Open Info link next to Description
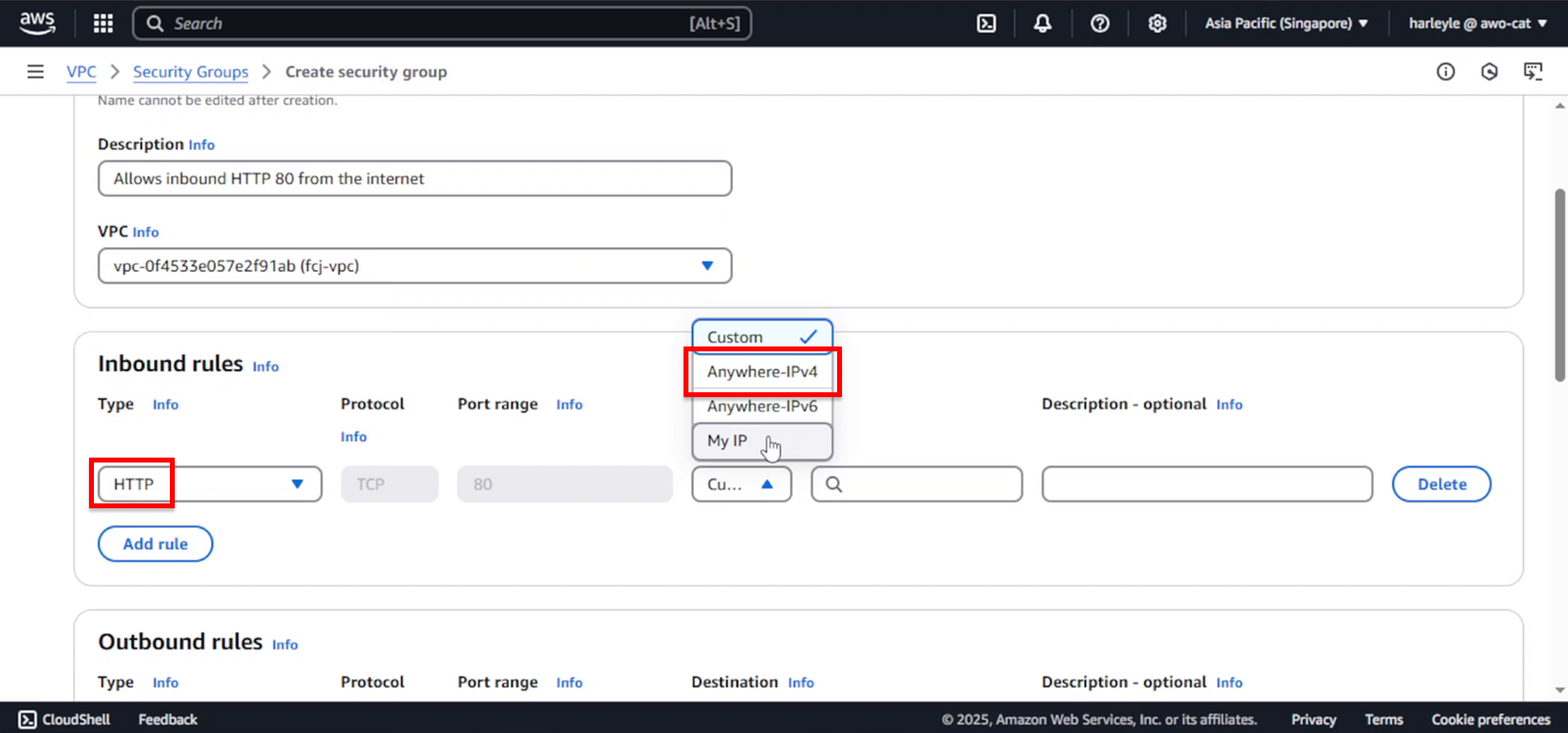 tap(202, 145)
